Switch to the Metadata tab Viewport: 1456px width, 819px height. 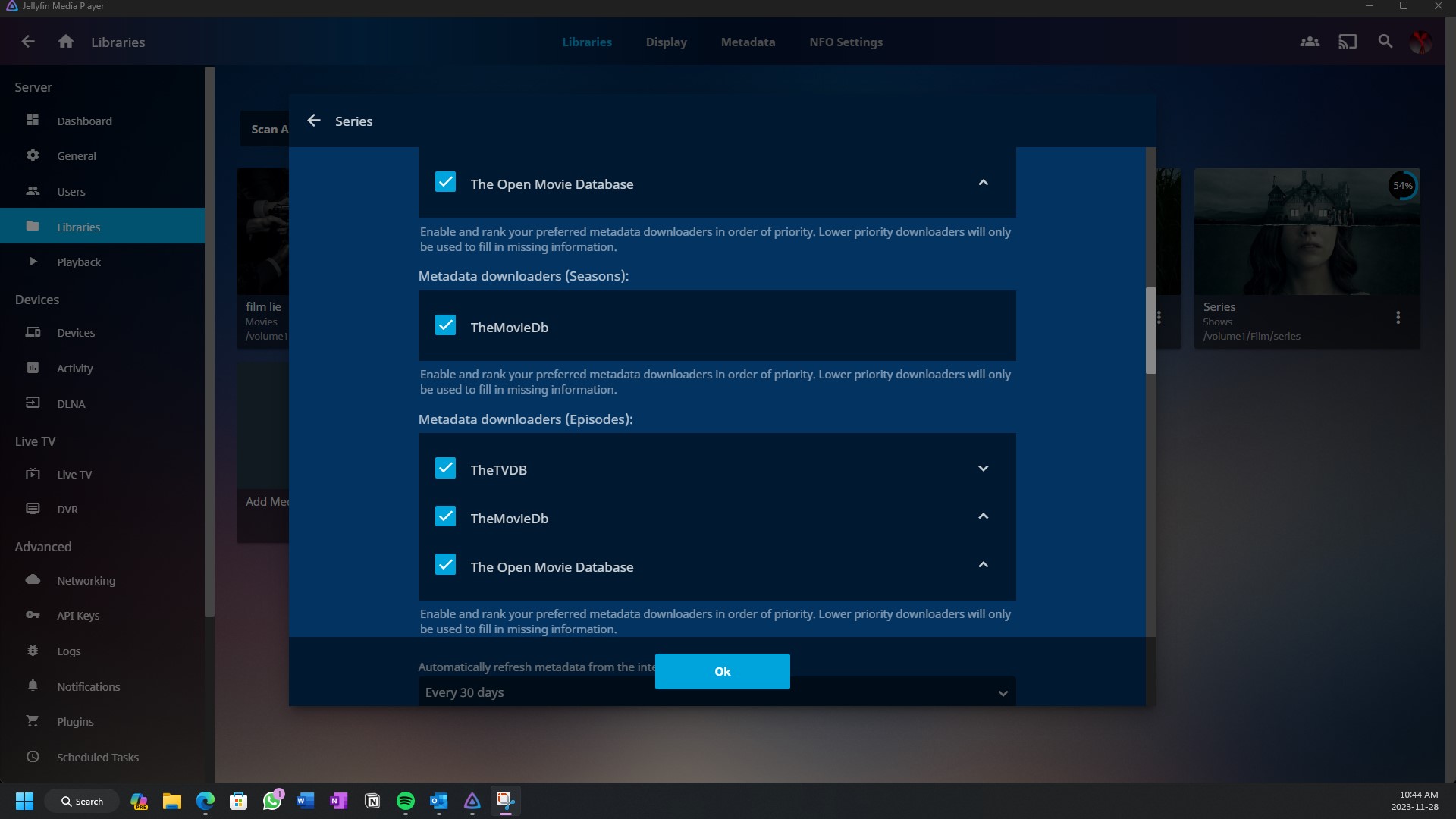point(748,42)
